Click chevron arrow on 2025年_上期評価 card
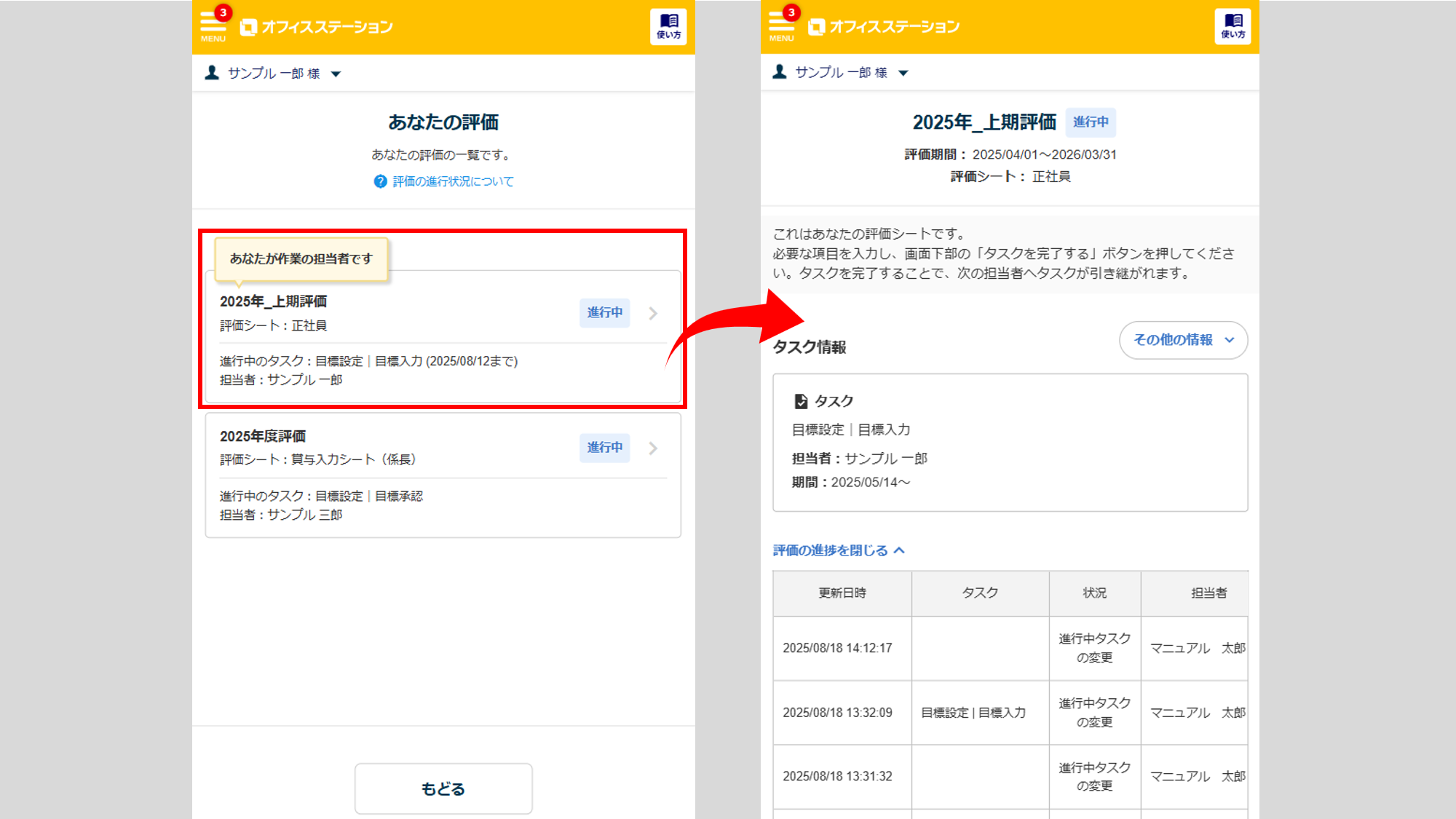The width and height of the screenshot is (1456, 819). (x=653, y=313)
